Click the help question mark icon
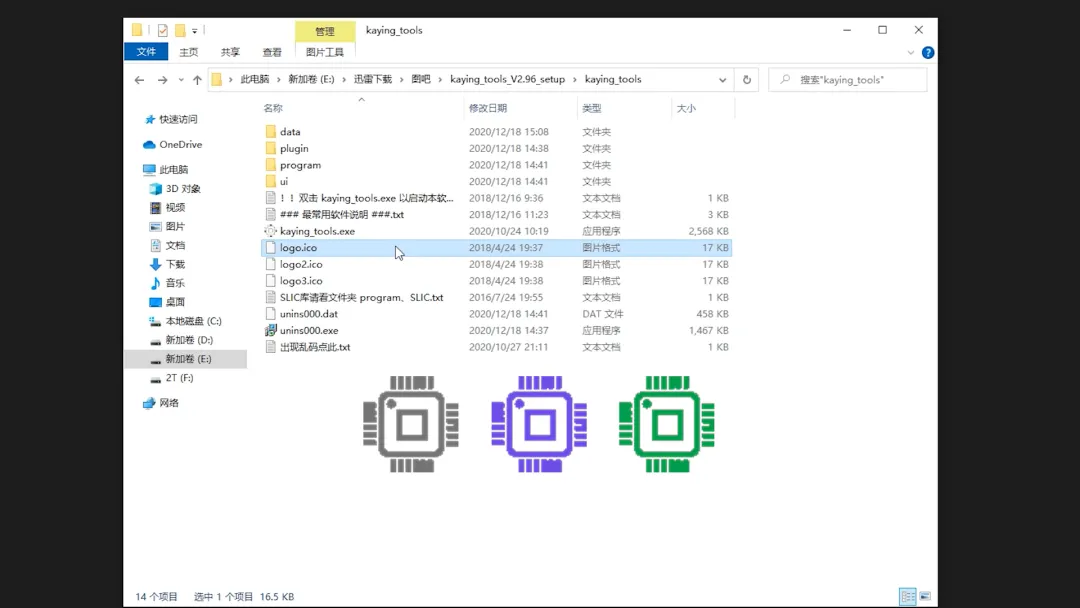The height and width of the screenshot is (608, 1080). pos(928,52)
